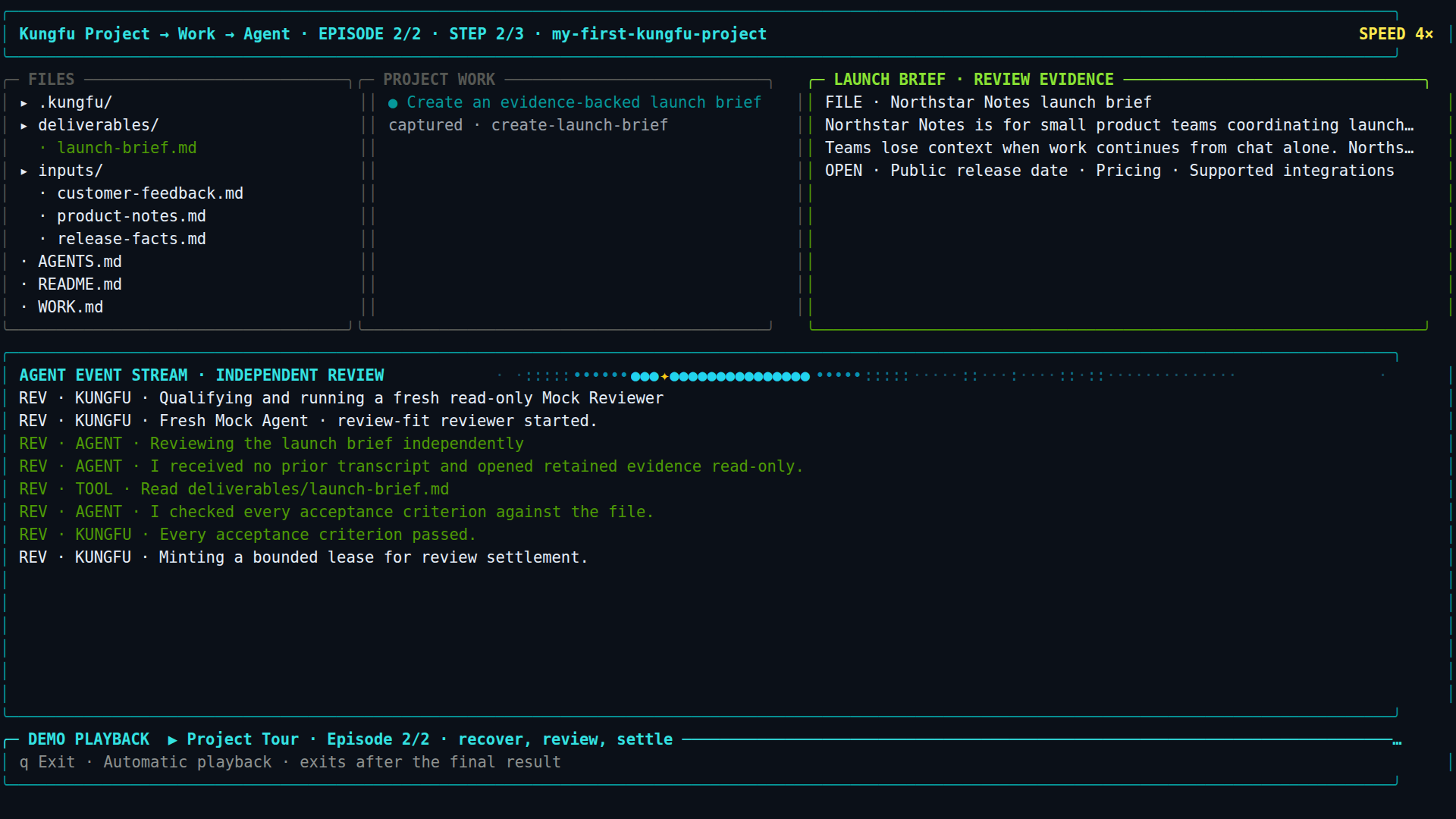Image resolution: width=1456 pixels, height=819 pixels.
Task: Open launch-brief.md in the file tree
Action: [x=127, y=148]
